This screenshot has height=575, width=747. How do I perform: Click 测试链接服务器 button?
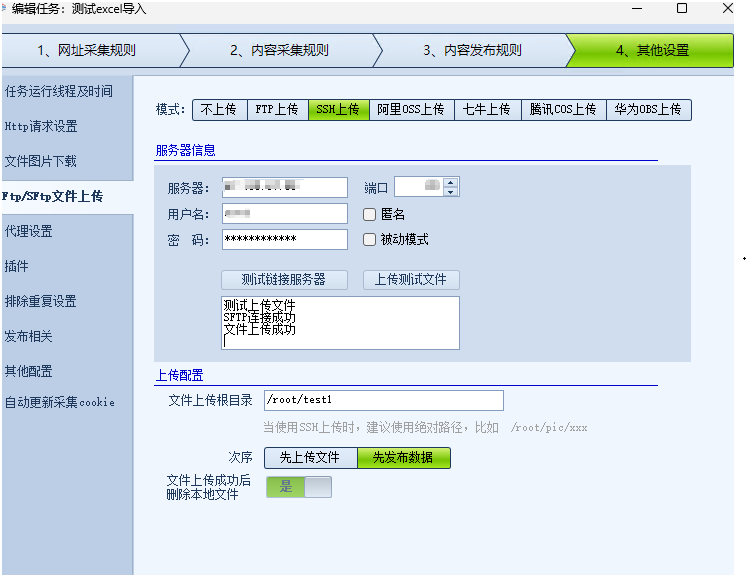283,280
